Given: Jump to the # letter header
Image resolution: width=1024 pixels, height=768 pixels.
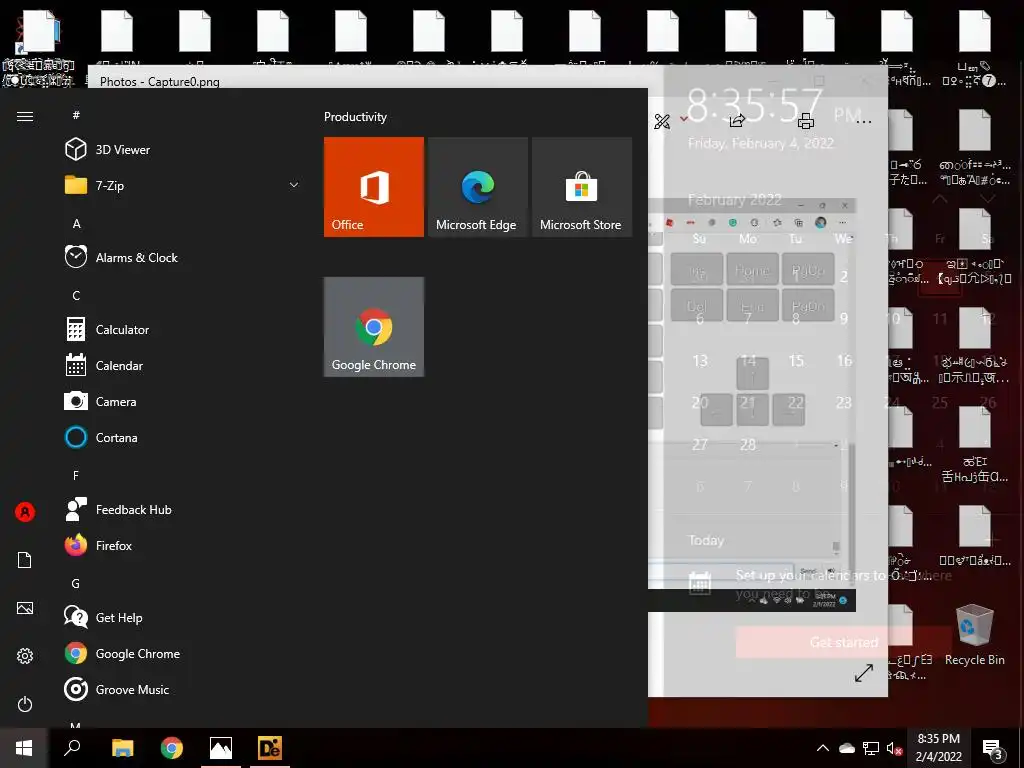Looking at the screenshot, I should coord(76,115).
